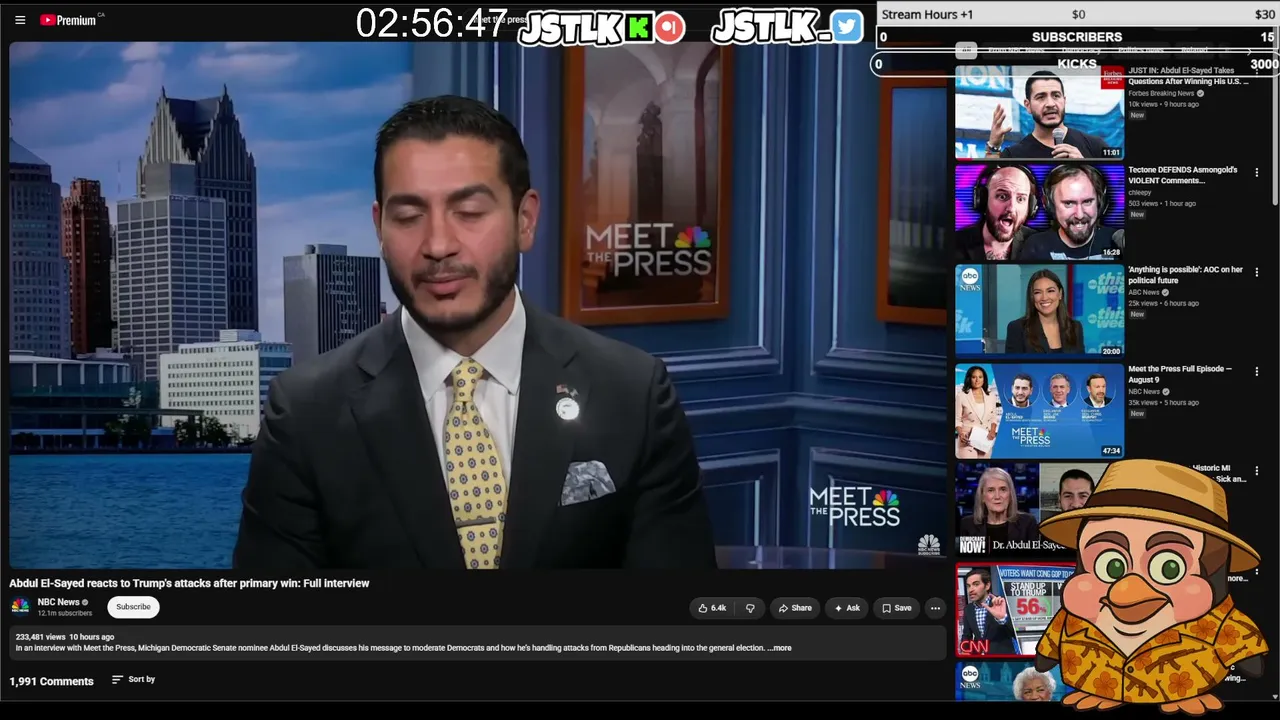Image resolution: width=1280 pixels, height=720 pixels.
Task: Click '25k views • 6 hours ago' text
Action: [x=1165, y=303]
